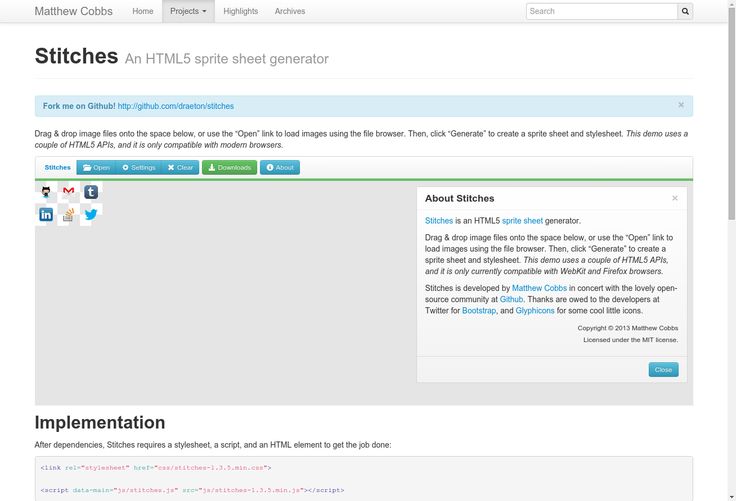Image resolution: width=736 pixels, height=501 pixels.
Task: Click the GitHub octocat sprite icon
Action: [x=46, y=192]
